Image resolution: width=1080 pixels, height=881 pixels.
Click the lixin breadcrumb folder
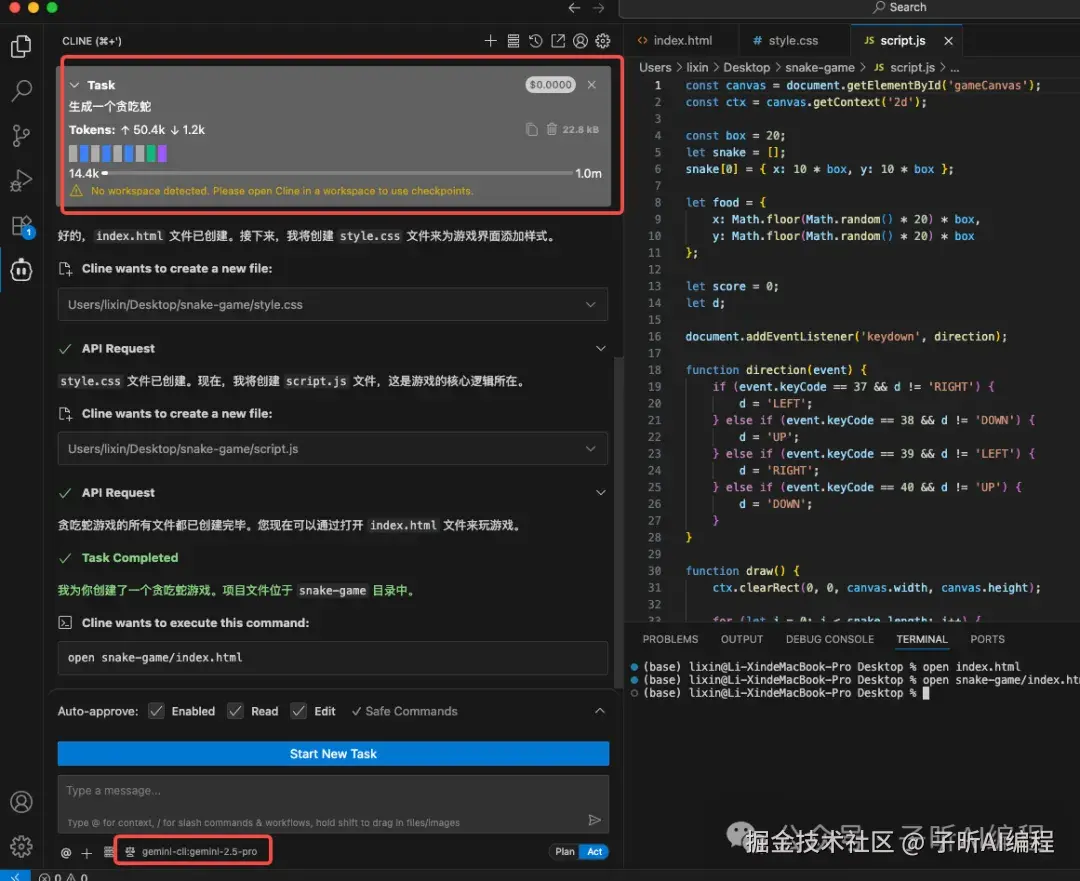click(697, 68)
